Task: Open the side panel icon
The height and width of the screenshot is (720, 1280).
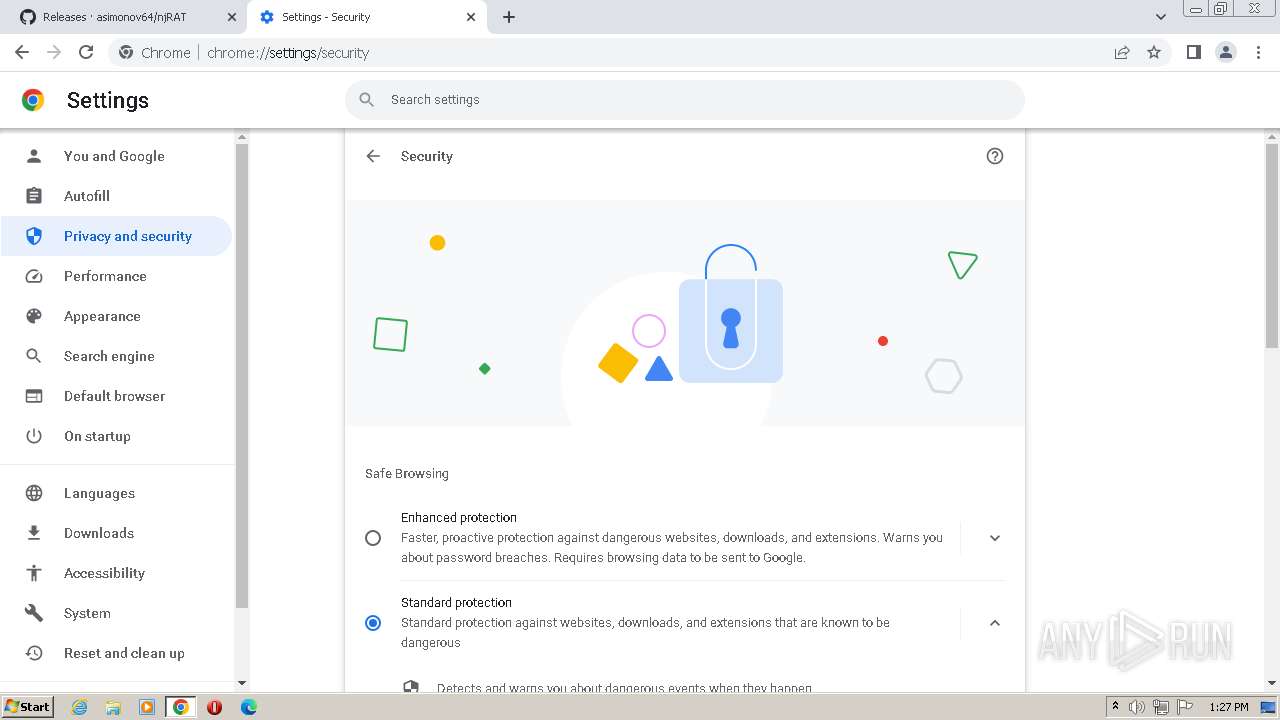Action: tap(1193, 52)
